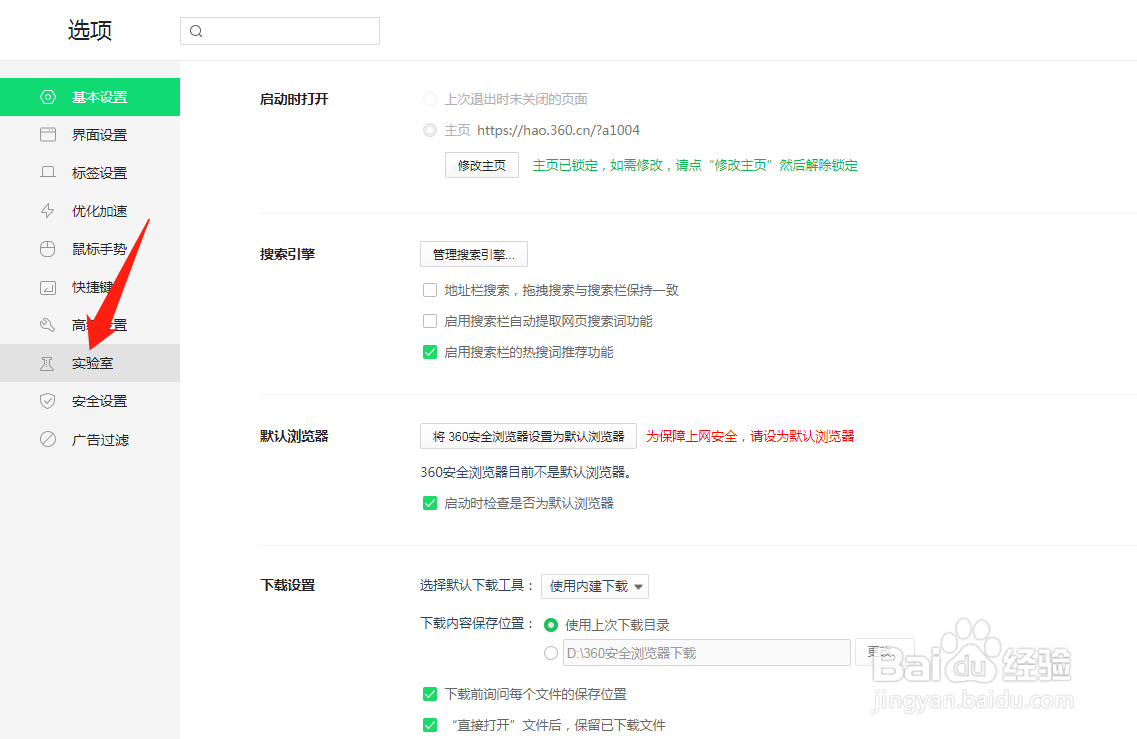
Task: Click the 安全设置 shield icon
Action: coord(48,401)
